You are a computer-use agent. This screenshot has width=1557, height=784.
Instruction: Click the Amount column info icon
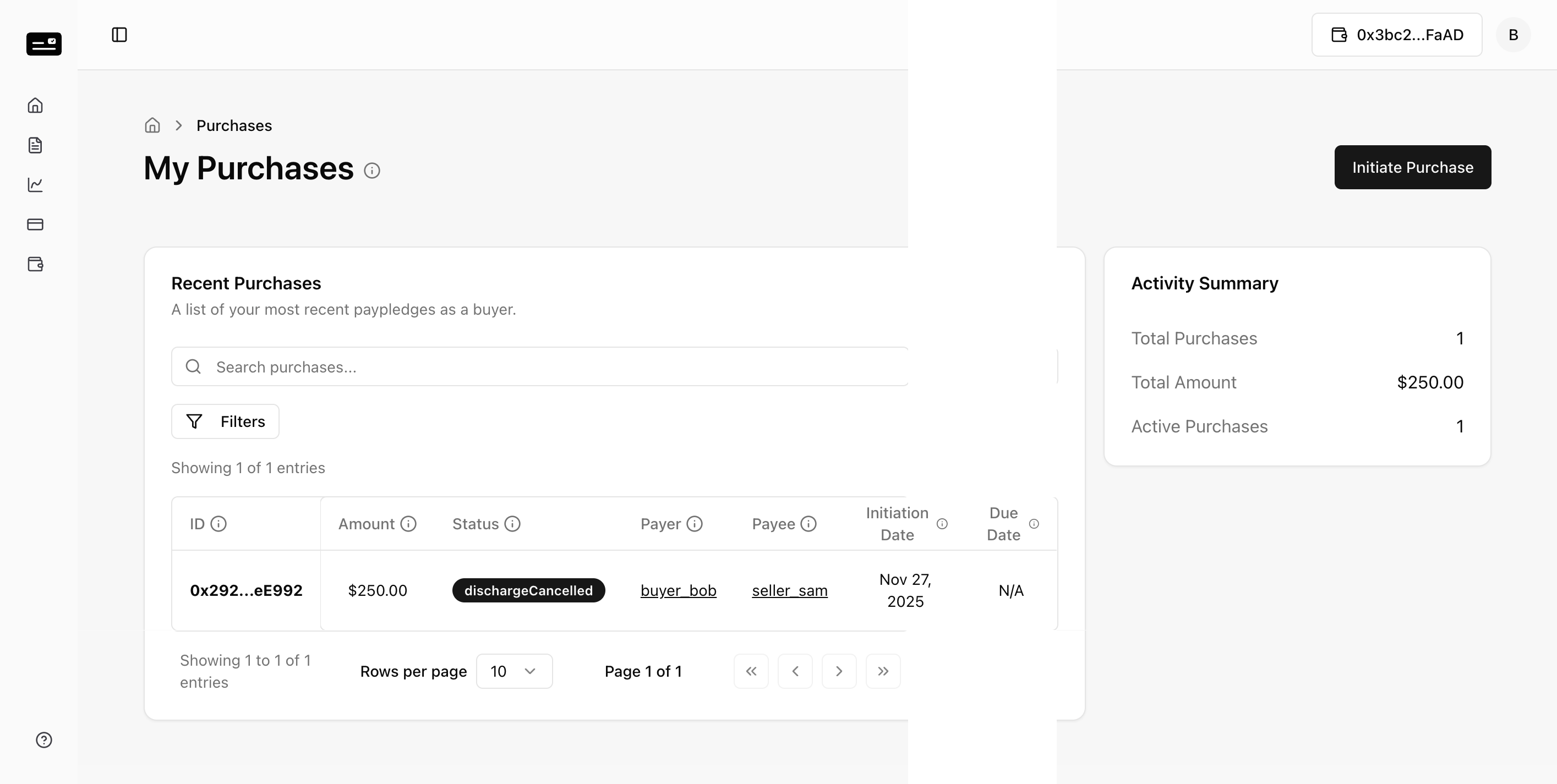point(408,524)
